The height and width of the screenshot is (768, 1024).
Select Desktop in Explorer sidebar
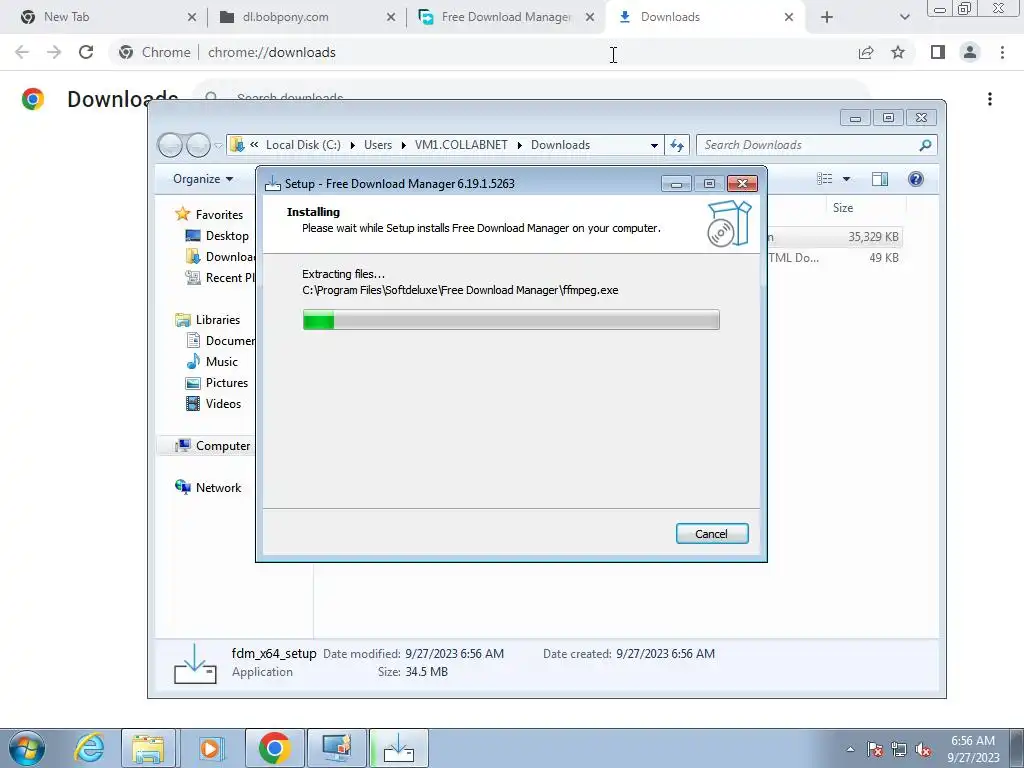[227, 236]
